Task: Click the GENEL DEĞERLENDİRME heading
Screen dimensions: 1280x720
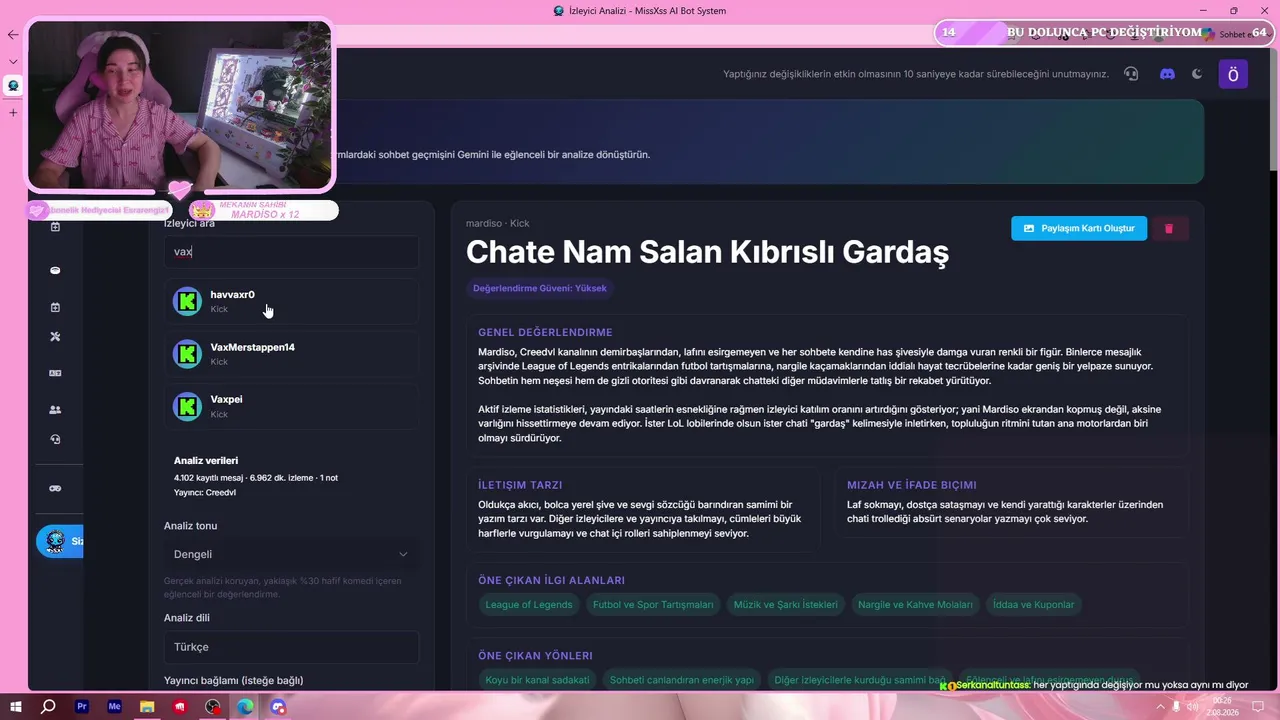Action: (545, 332)
